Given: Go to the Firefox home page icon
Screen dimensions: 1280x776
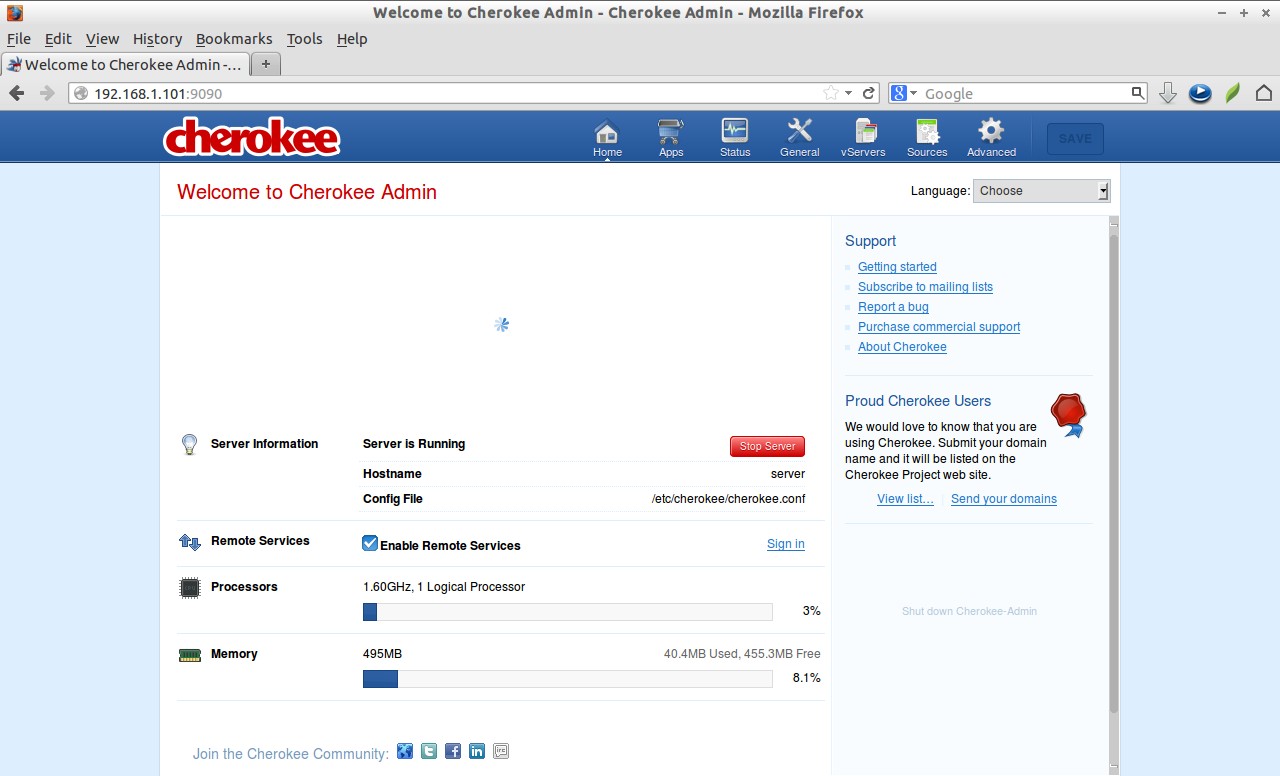Looking at the screenshot, I should click(x=1264, y=93).
